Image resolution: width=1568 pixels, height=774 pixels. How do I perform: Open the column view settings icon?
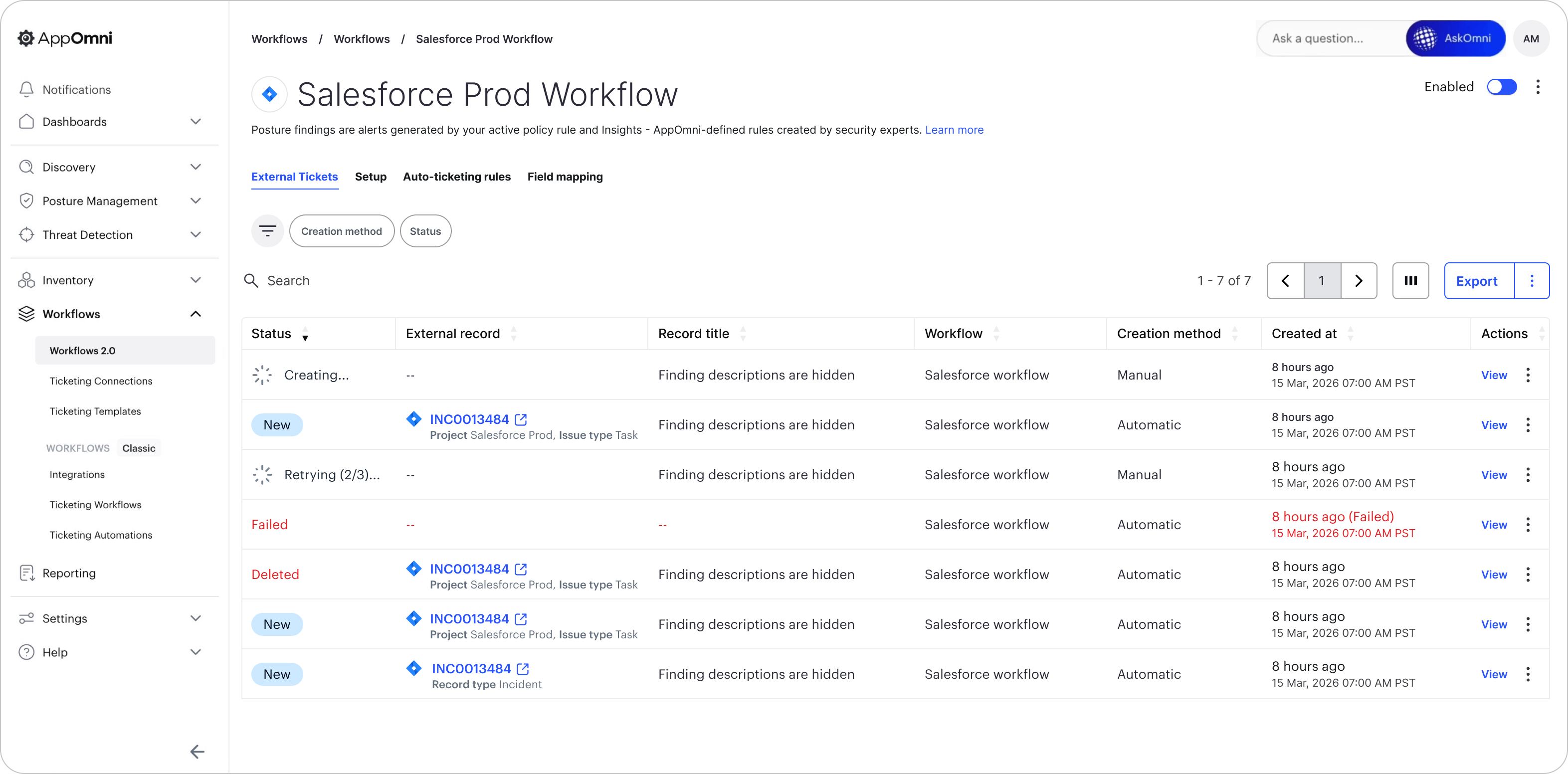point(1410,280)
